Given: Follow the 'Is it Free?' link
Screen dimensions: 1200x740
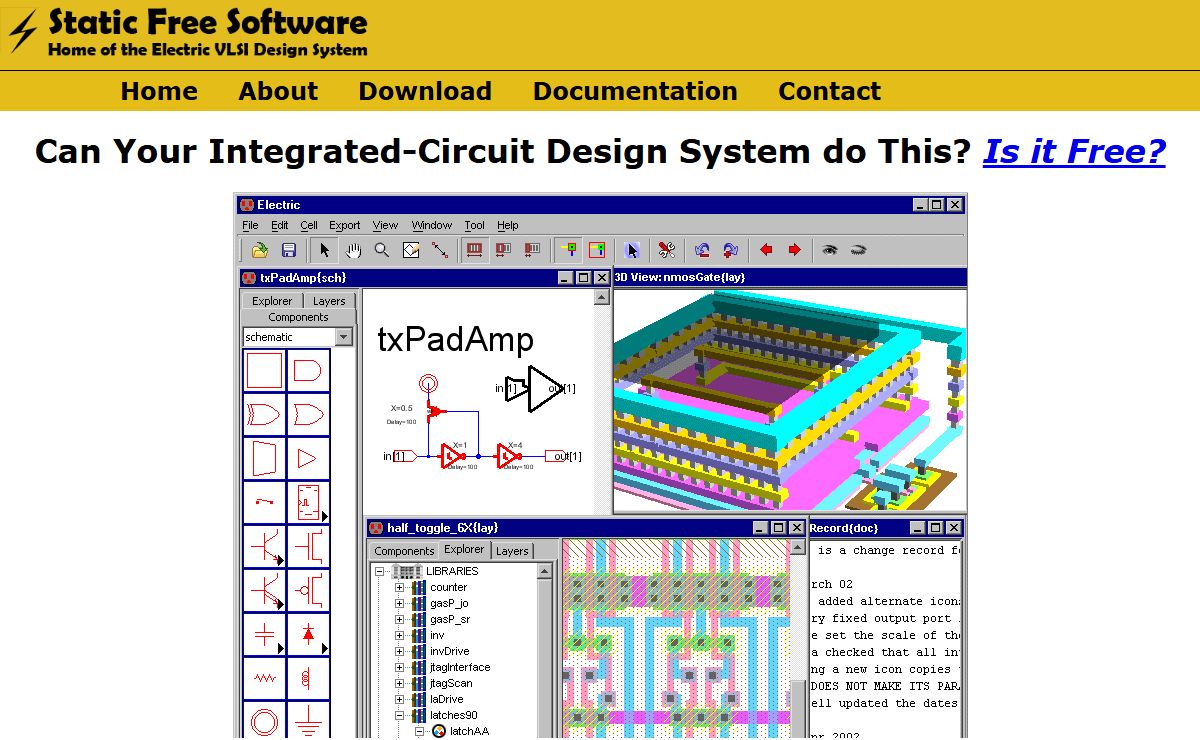Looking at the screenshot, I should point(1074,151).
